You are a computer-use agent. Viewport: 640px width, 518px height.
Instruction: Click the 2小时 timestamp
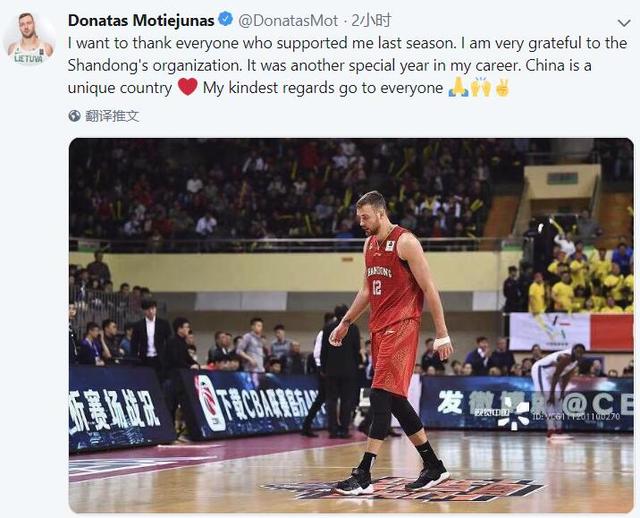371,20
